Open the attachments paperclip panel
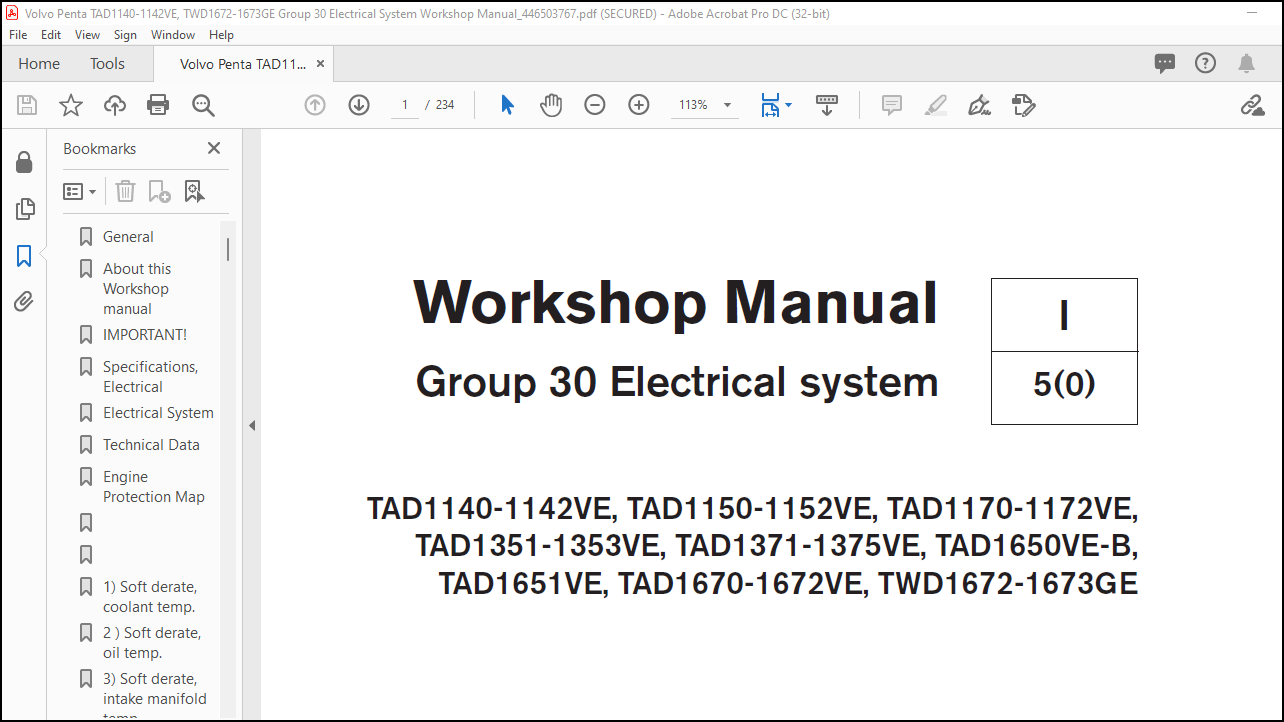Screen dimensions: 1284x722 (24, 301)
